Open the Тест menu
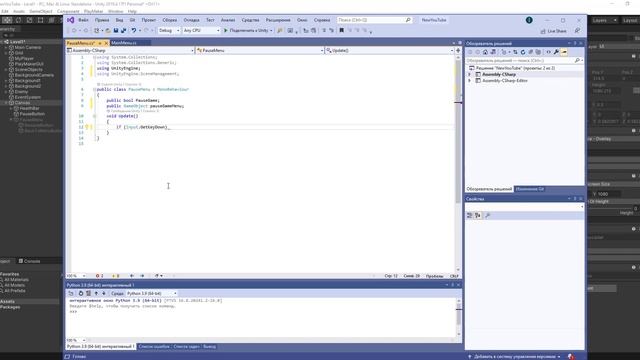The image size is (640, 360). coord(210,20)
